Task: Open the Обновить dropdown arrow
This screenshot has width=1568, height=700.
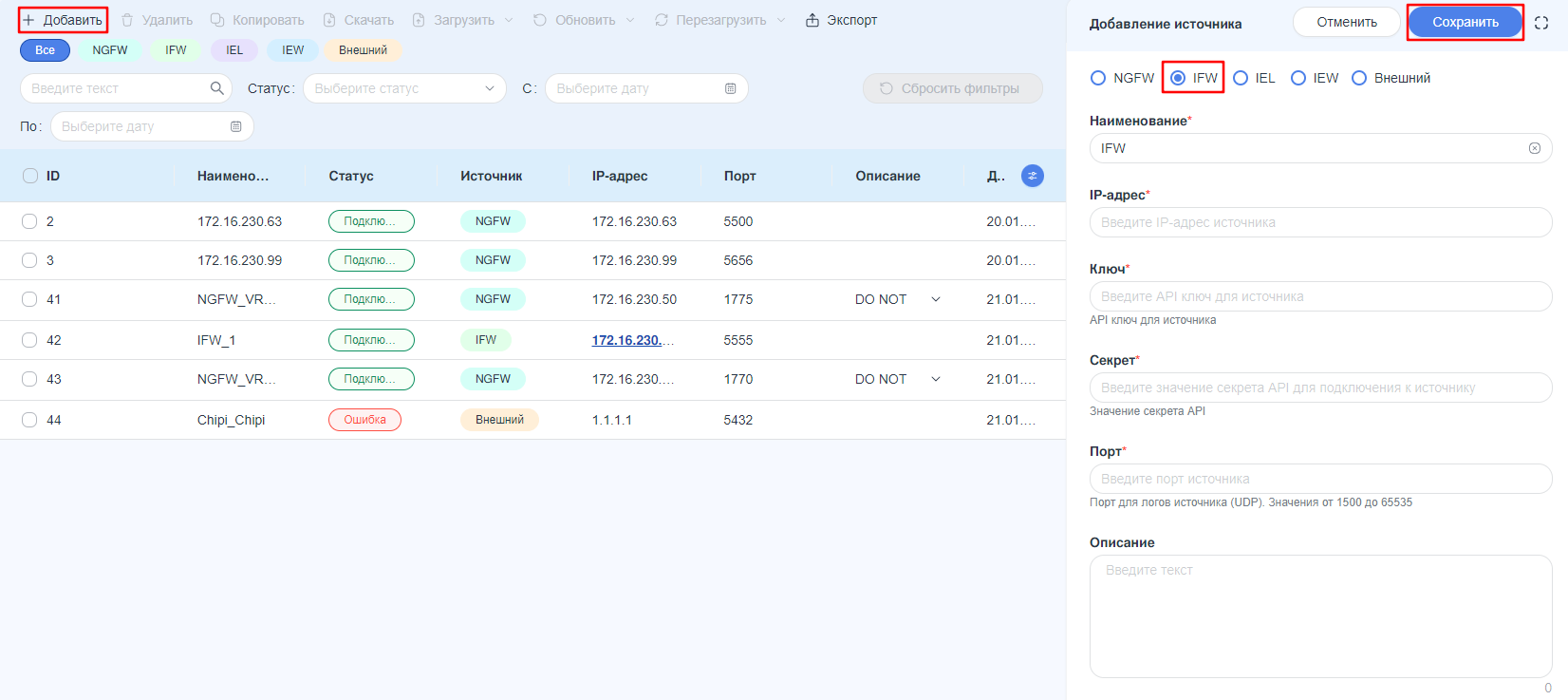Action: tap(630, 20)
